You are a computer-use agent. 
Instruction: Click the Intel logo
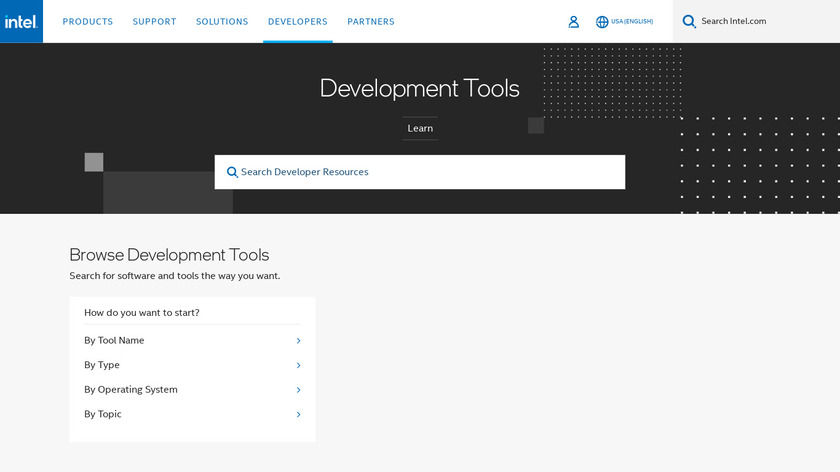pos(21,21)
